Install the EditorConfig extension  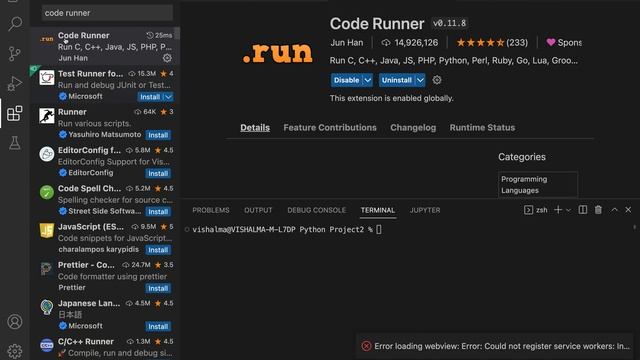point(158,173)
